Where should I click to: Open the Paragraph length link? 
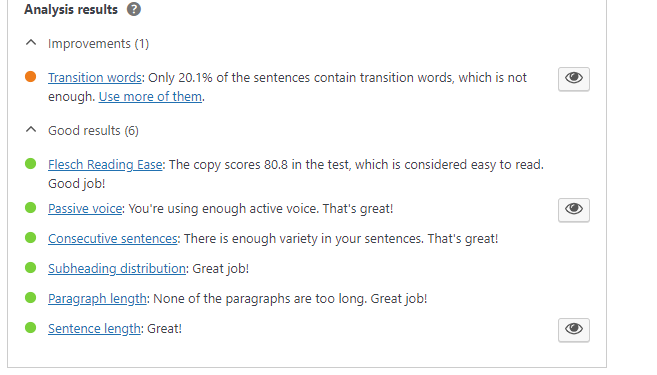point(97,299)
